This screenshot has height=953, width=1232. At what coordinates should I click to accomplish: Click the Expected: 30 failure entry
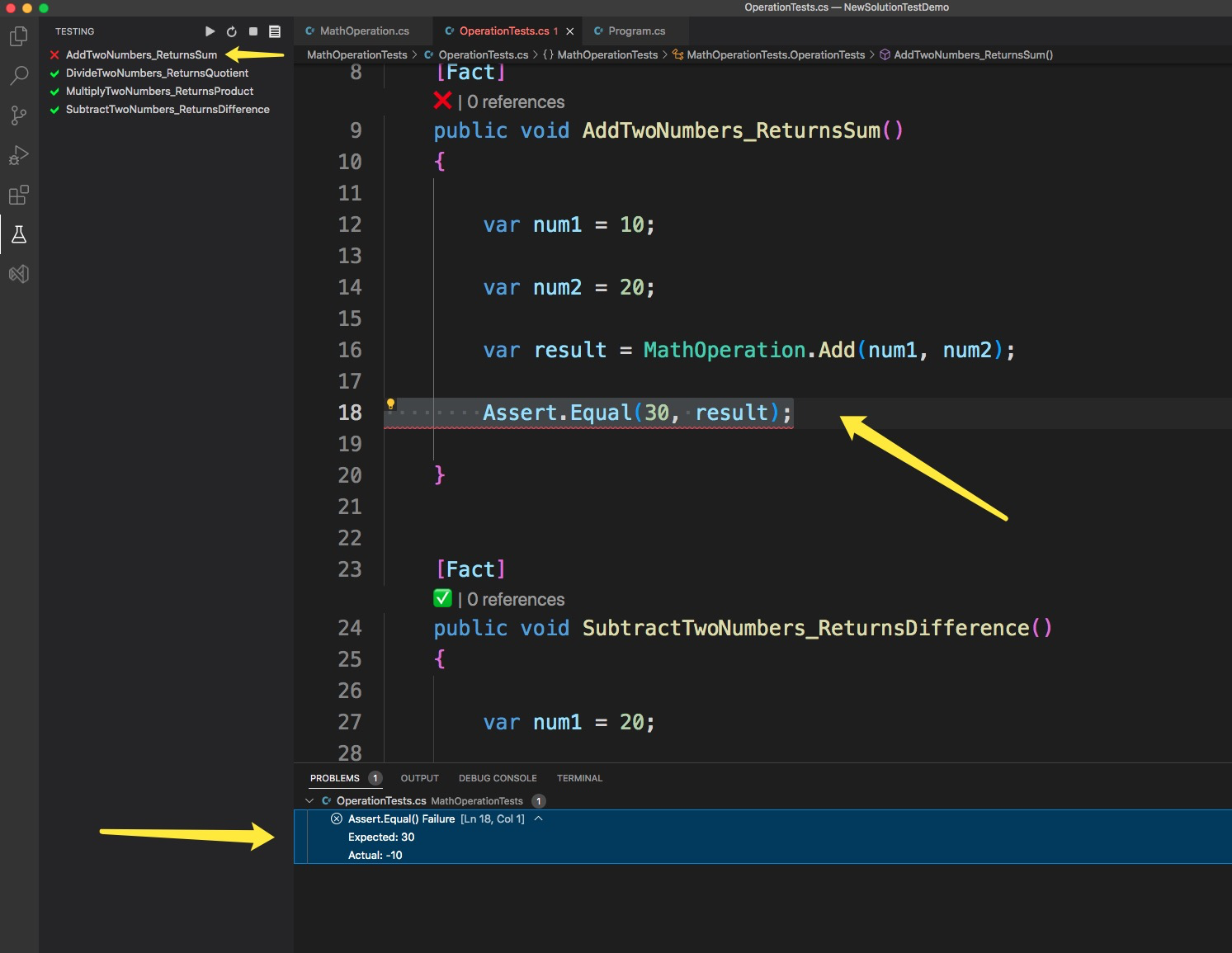tap(381, 837)
